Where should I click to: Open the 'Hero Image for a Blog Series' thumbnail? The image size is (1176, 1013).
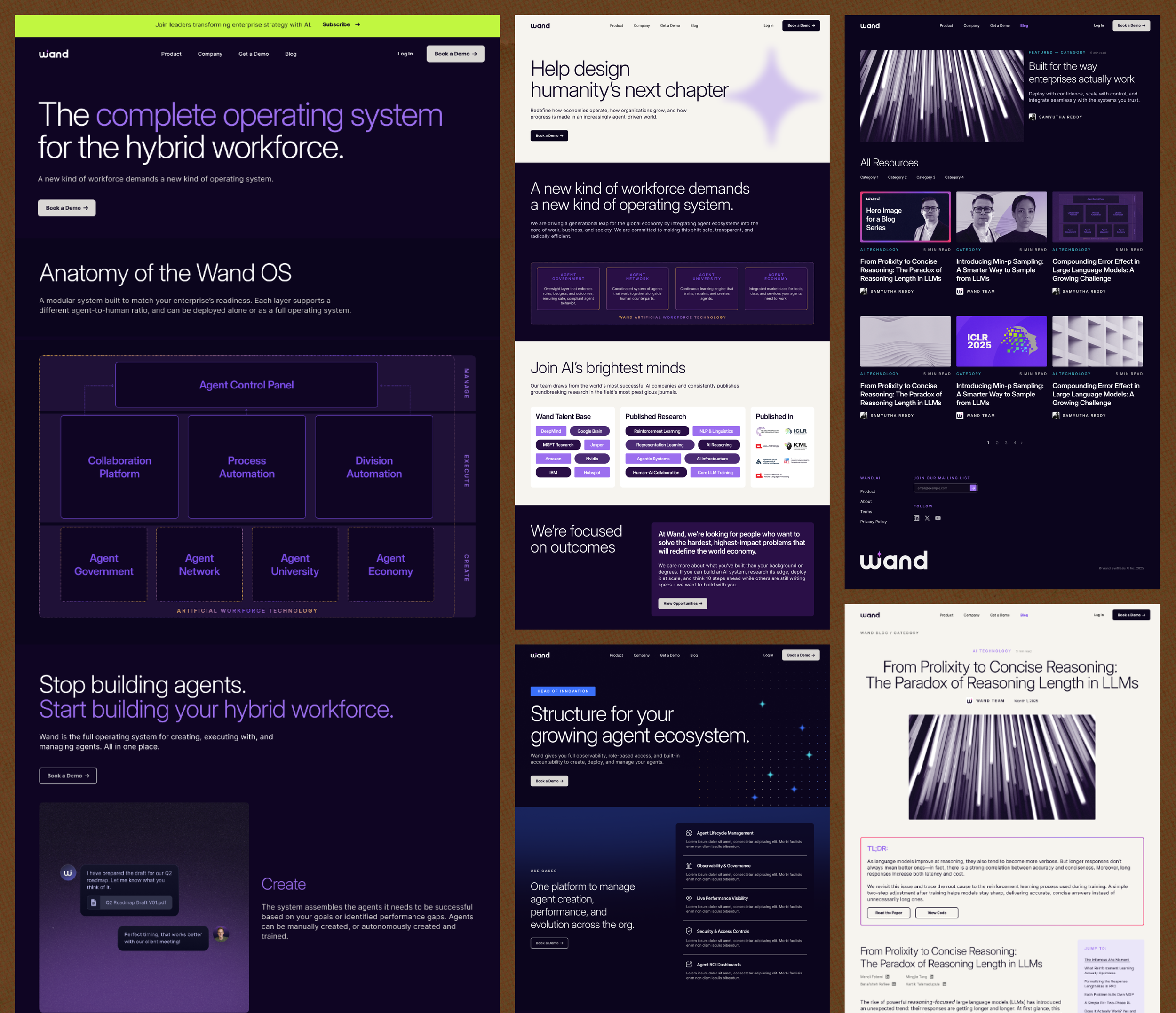905,217
